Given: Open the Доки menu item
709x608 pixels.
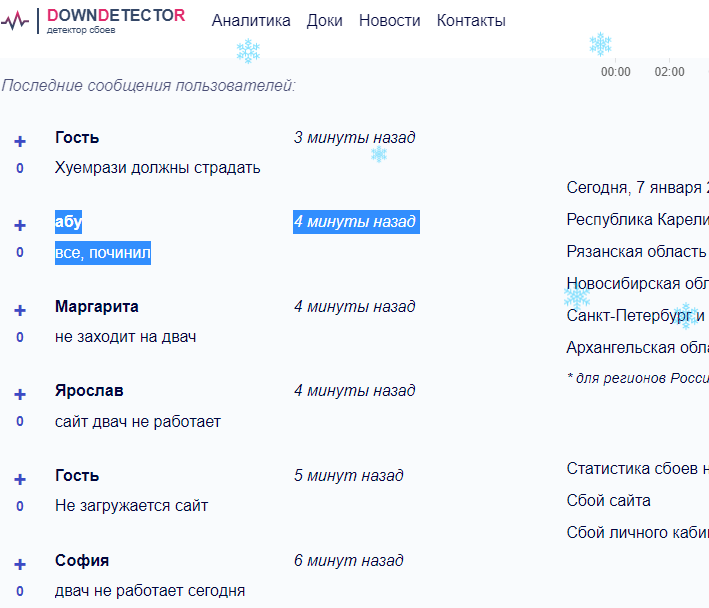Looking at the screenshot, I should point(325,21).
